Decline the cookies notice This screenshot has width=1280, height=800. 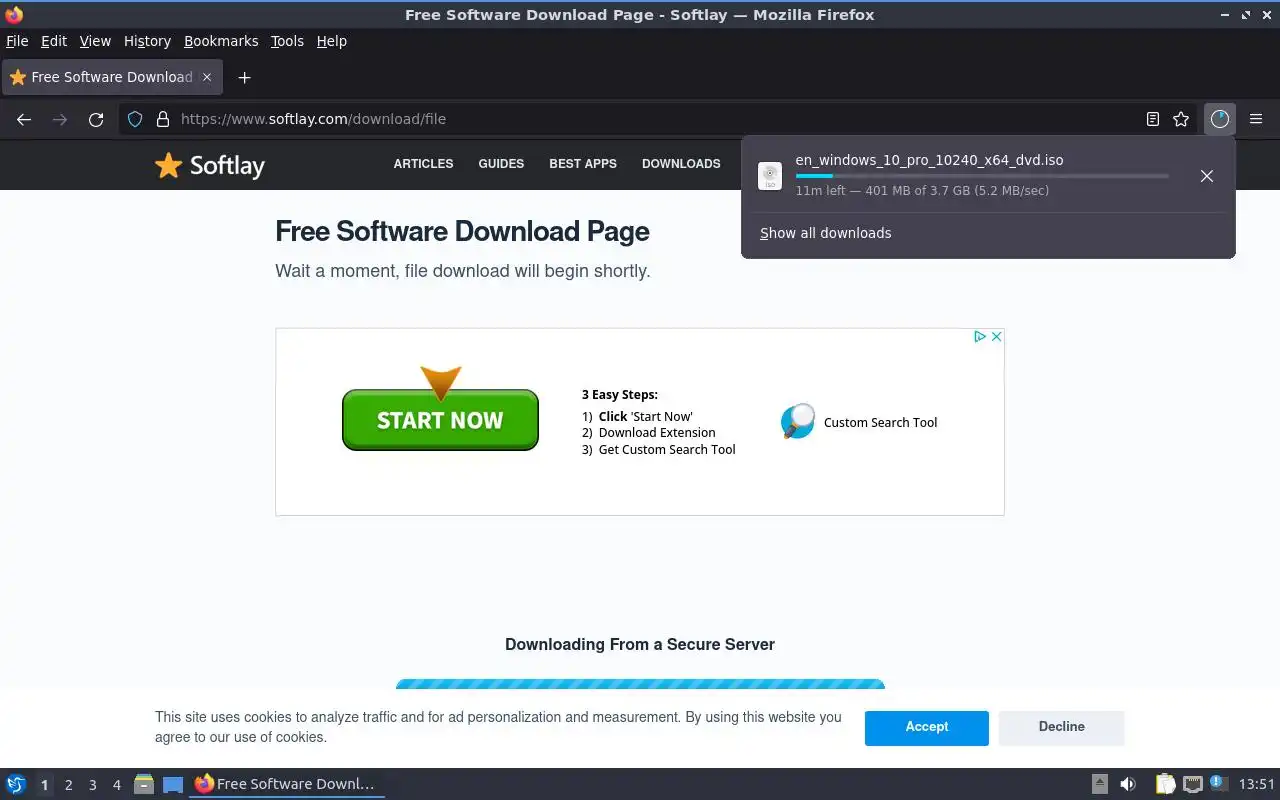(1062, 727)
